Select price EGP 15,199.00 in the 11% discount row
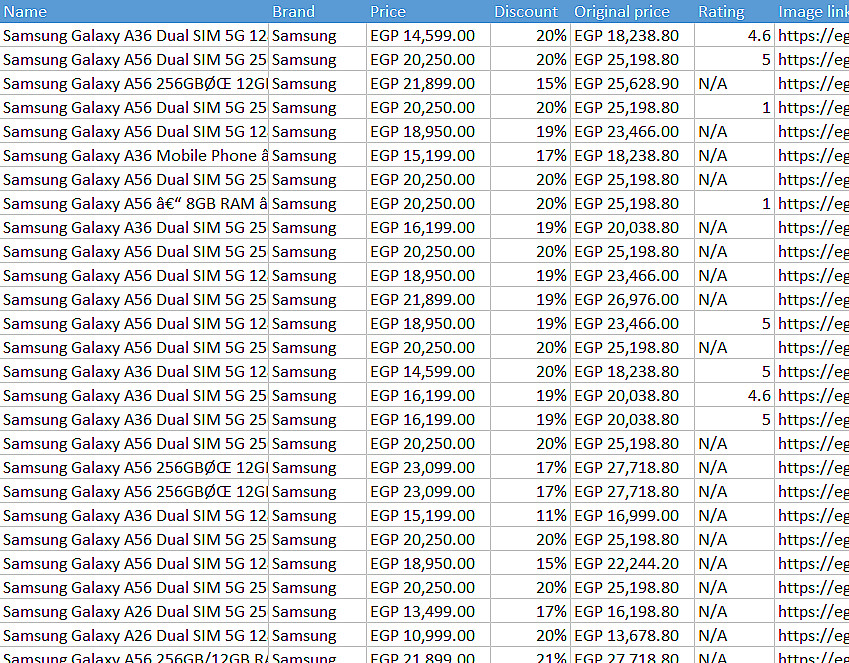849x663 pixels. pyautogui.click(x=428, y=516)
